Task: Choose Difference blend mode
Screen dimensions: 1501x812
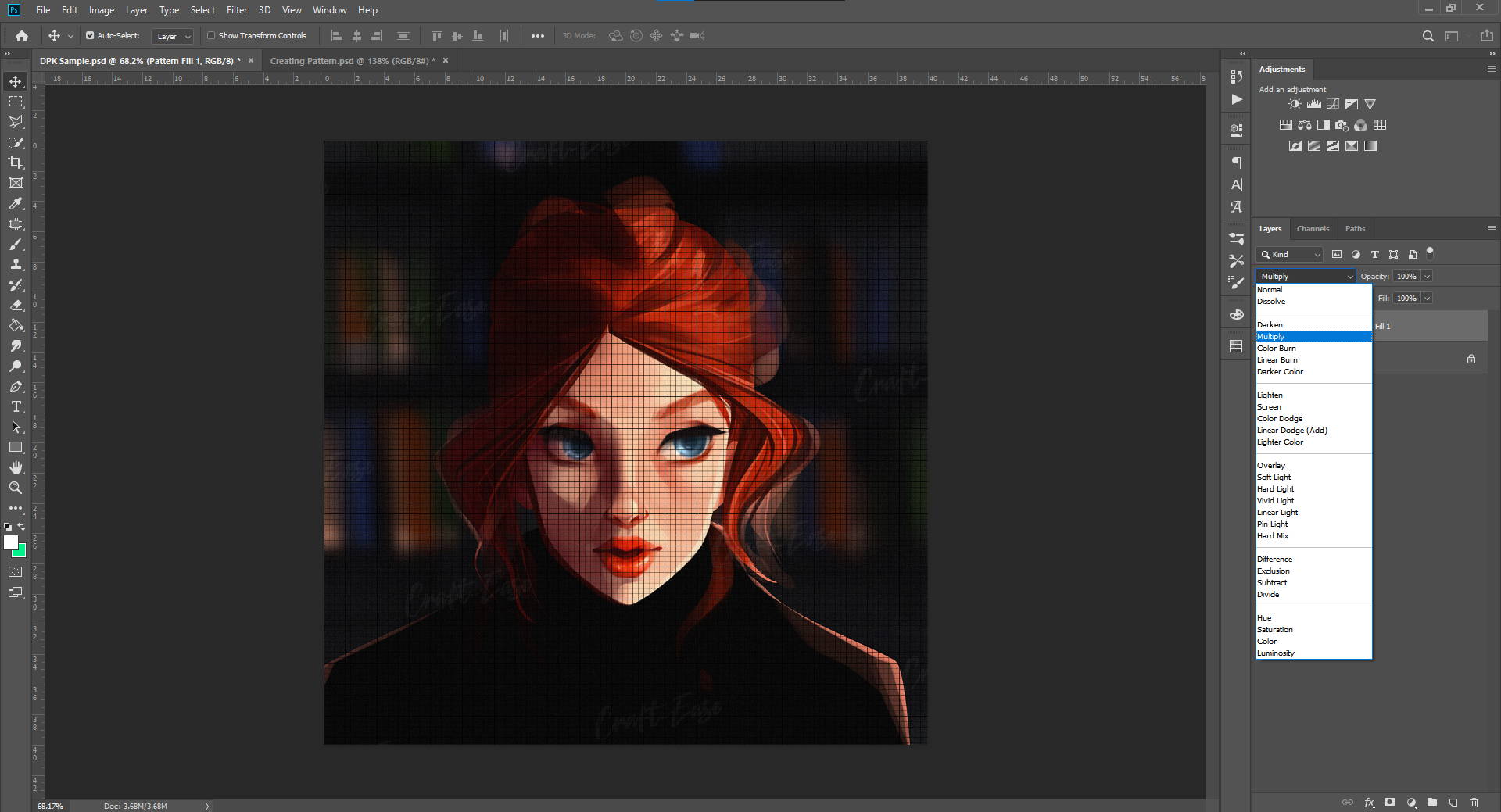Action: pyautogui.click(x=1314, y=560)
